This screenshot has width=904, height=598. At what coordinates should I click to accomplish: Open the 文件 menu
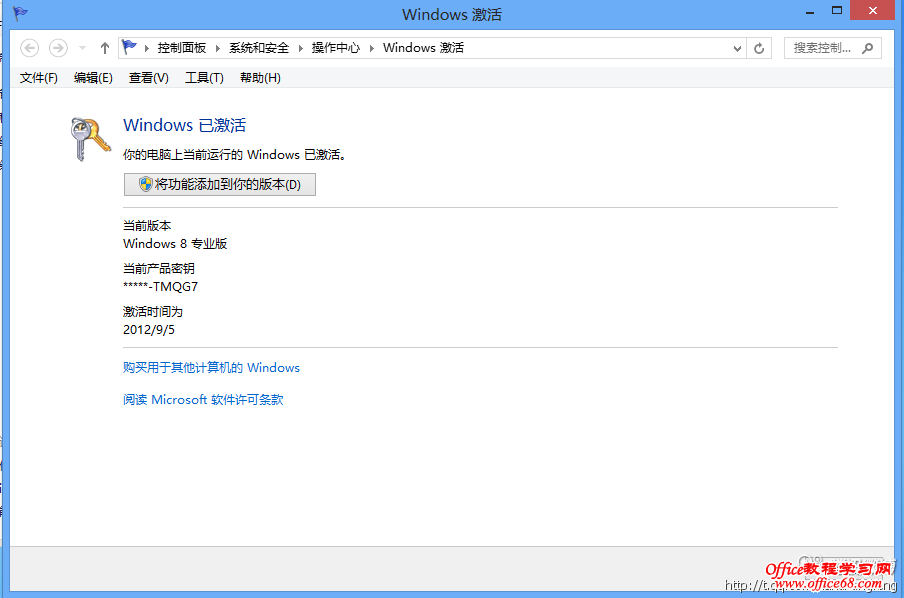(x=38, y=77)
